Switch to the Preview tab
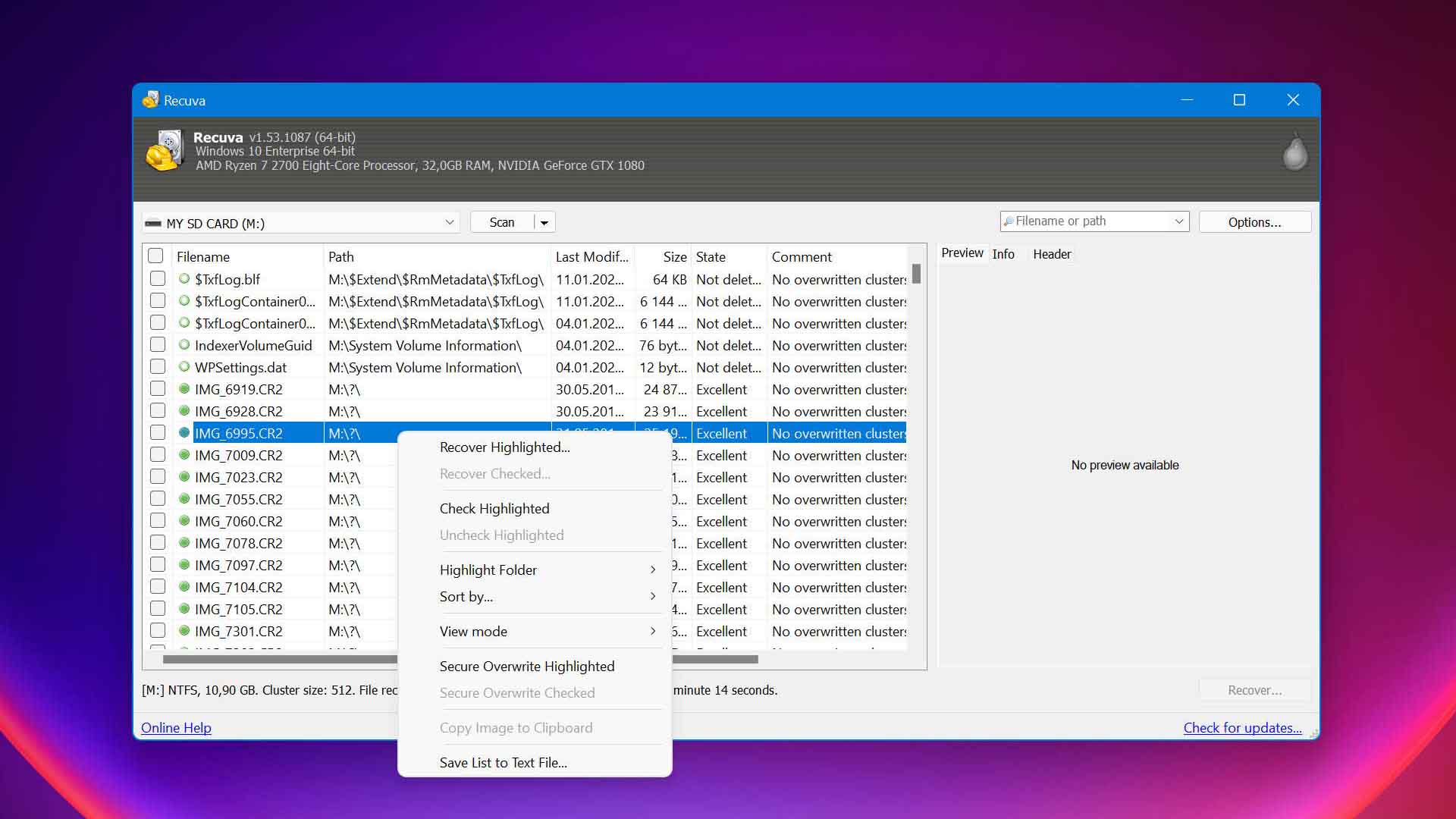The width and height of the screenshot is (1456, 819). pos(962,253)
